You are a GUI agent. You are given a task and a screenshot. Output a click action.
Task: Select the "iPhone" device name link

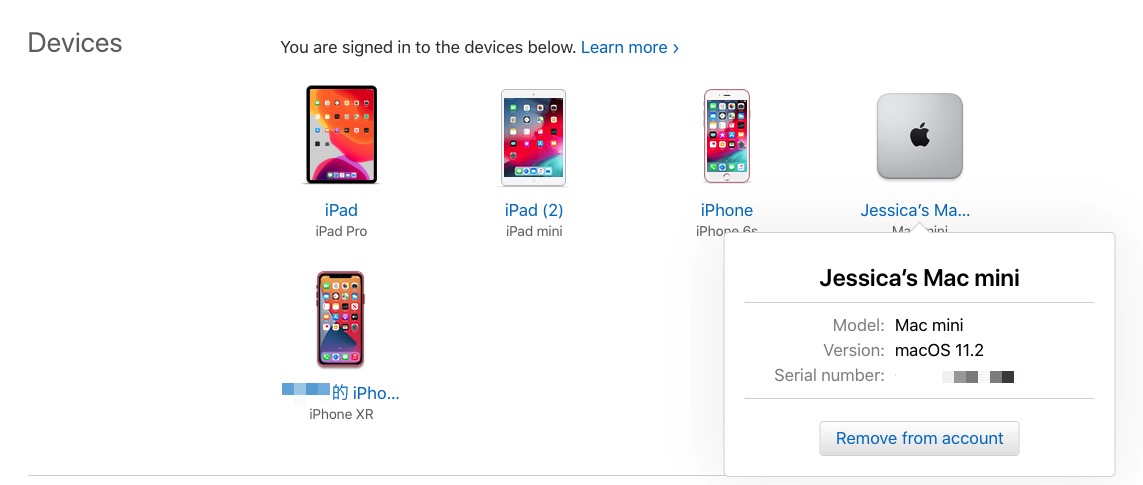coord(727,210)
